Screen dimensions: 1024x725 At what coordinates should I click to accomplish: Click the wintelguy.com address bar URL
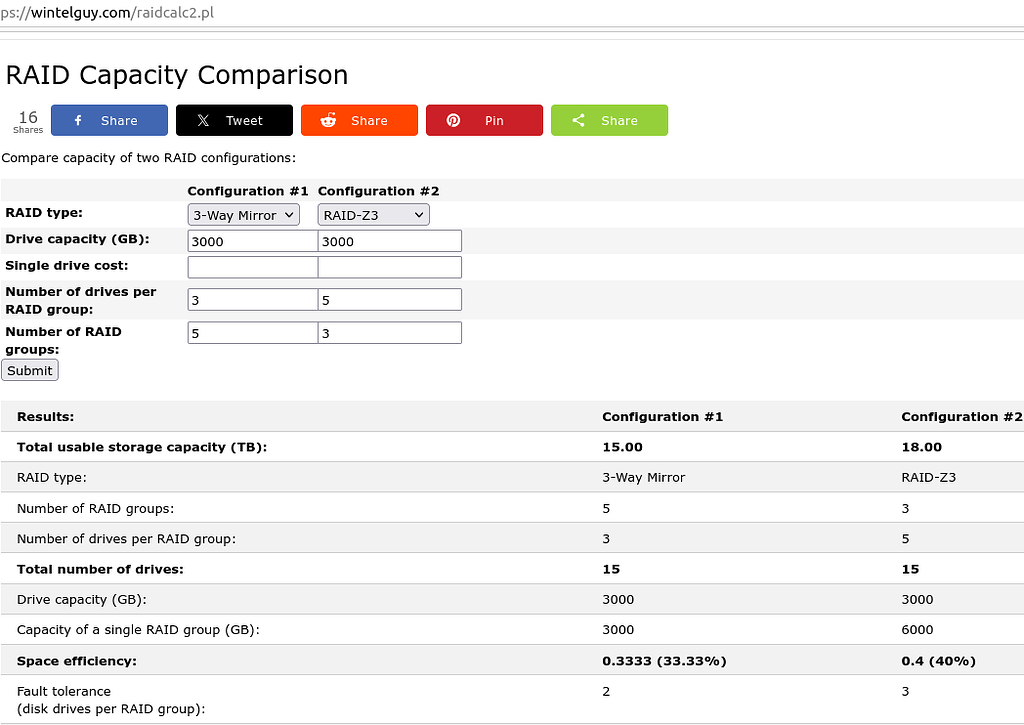[x=107, y=13]
